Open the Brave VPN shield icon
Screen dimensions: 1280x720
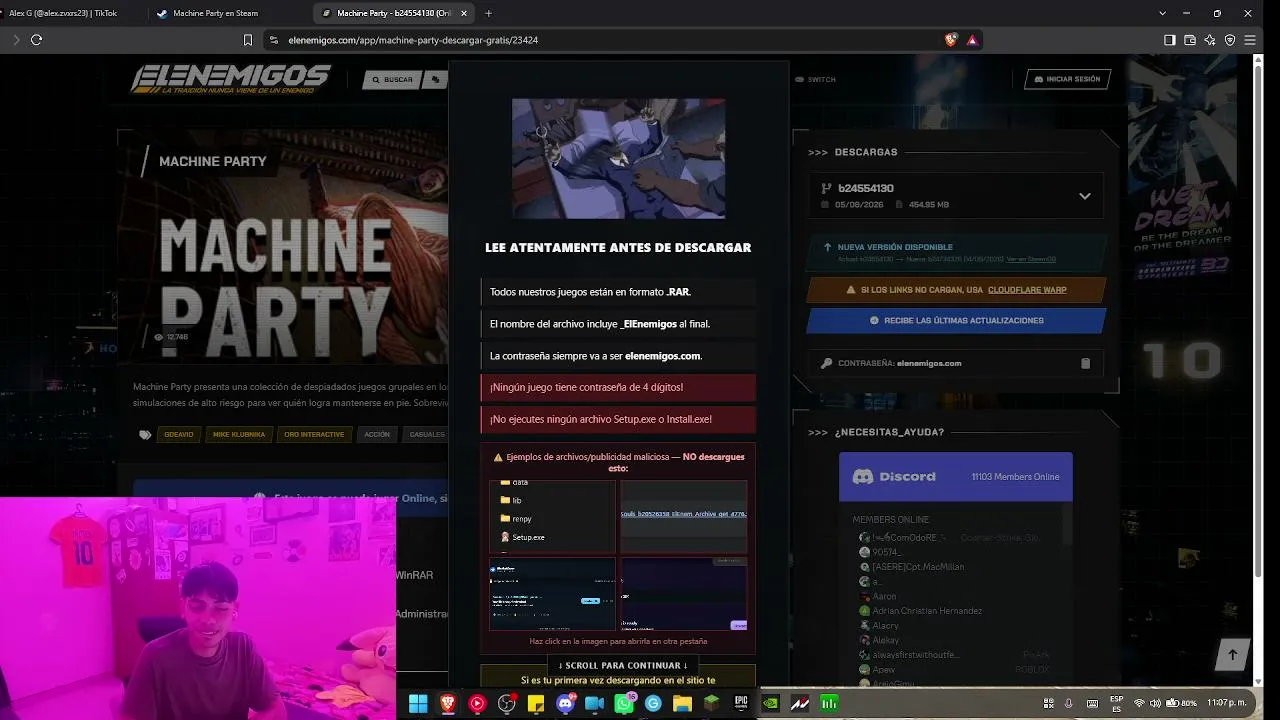point(1230,40)
